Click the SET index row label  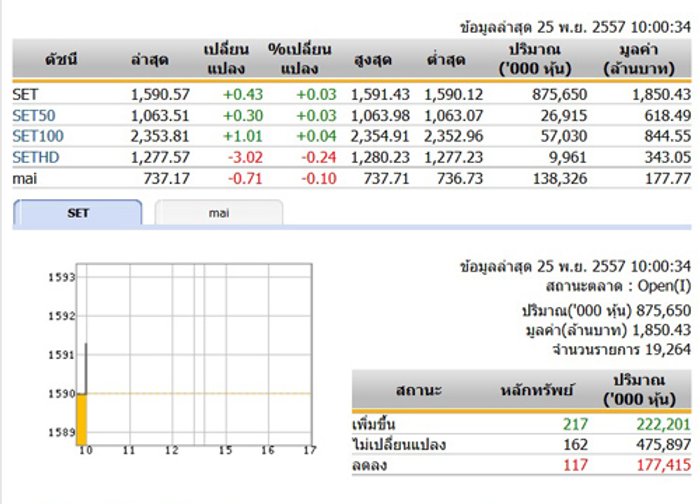pyautogui.click(x=25, y=95)
